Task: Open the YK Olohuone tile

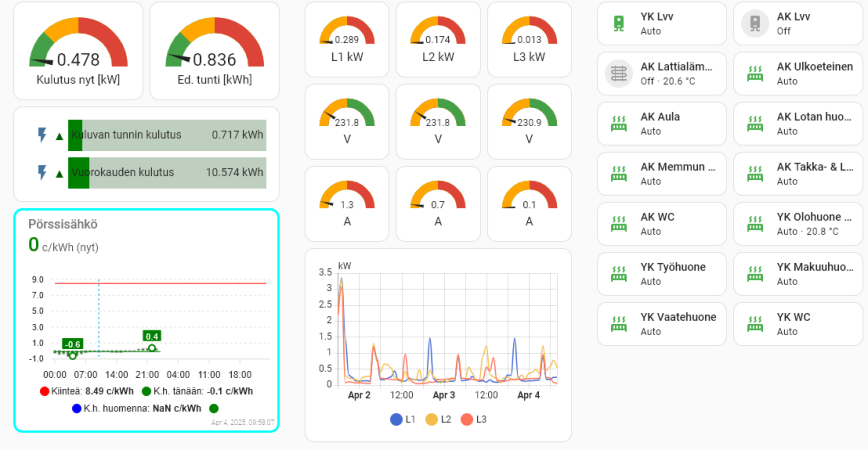Action: coord(798,224)
